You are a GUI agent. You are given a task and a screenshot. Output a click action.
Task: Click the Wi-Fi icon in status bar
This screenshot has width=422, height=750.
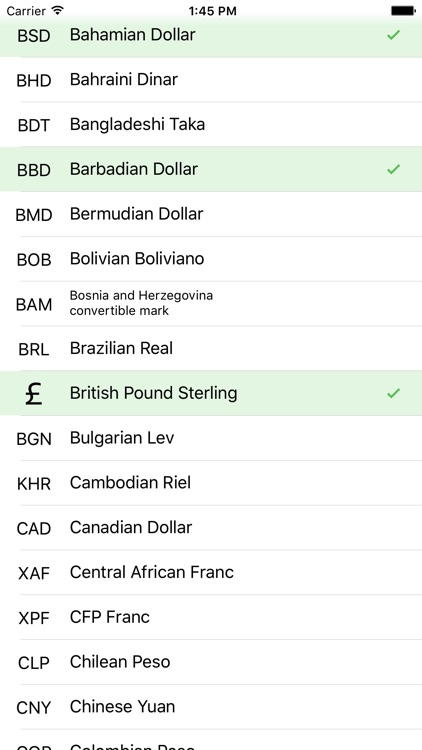tap(58, 10)
